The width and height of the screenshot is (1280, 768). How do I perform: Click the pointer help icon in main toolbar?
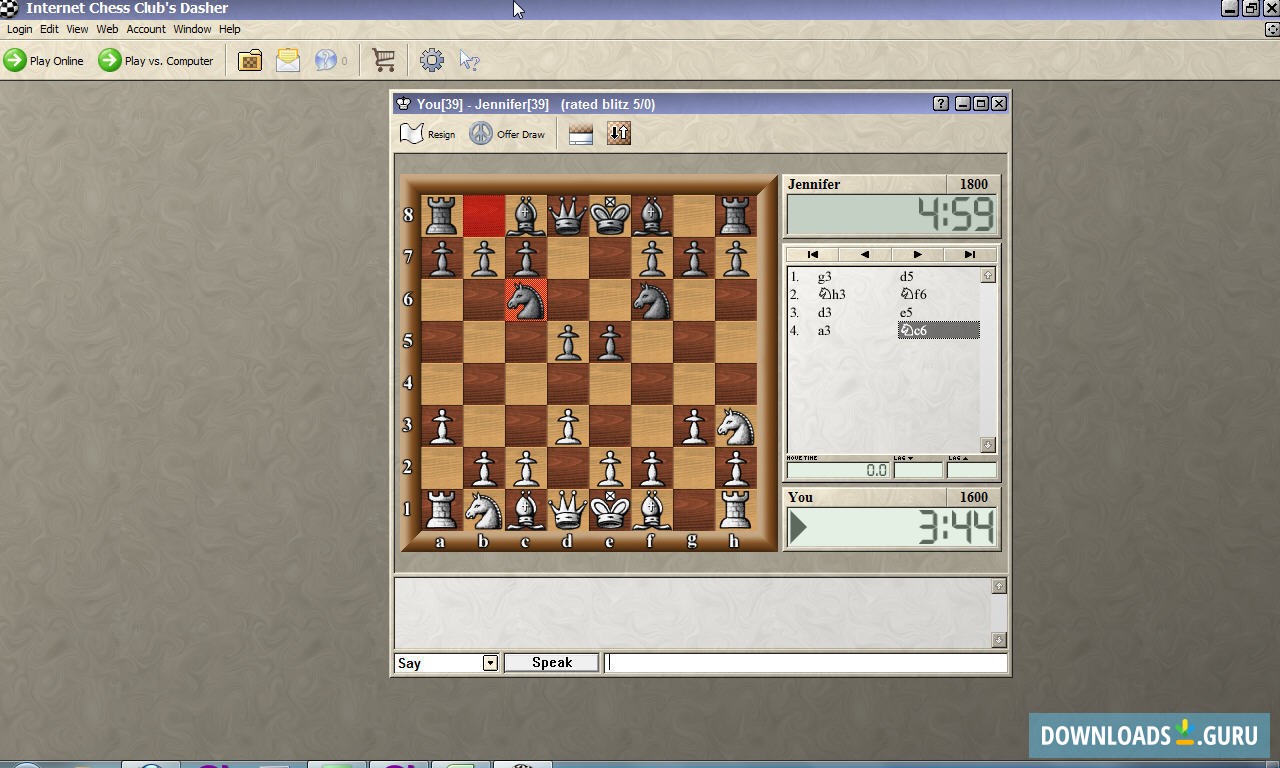(469, 61)
